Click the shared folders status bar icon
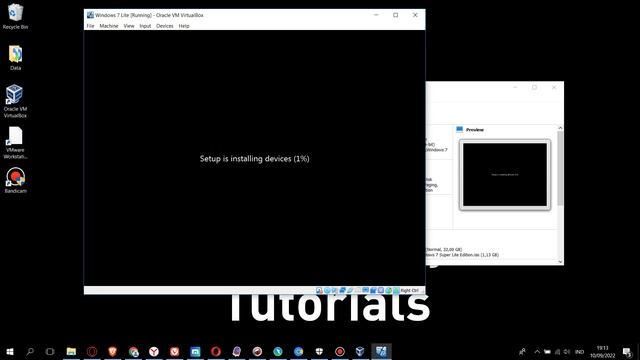The width and height of the screenshot is (640, 360). click(x=358, y=290)
